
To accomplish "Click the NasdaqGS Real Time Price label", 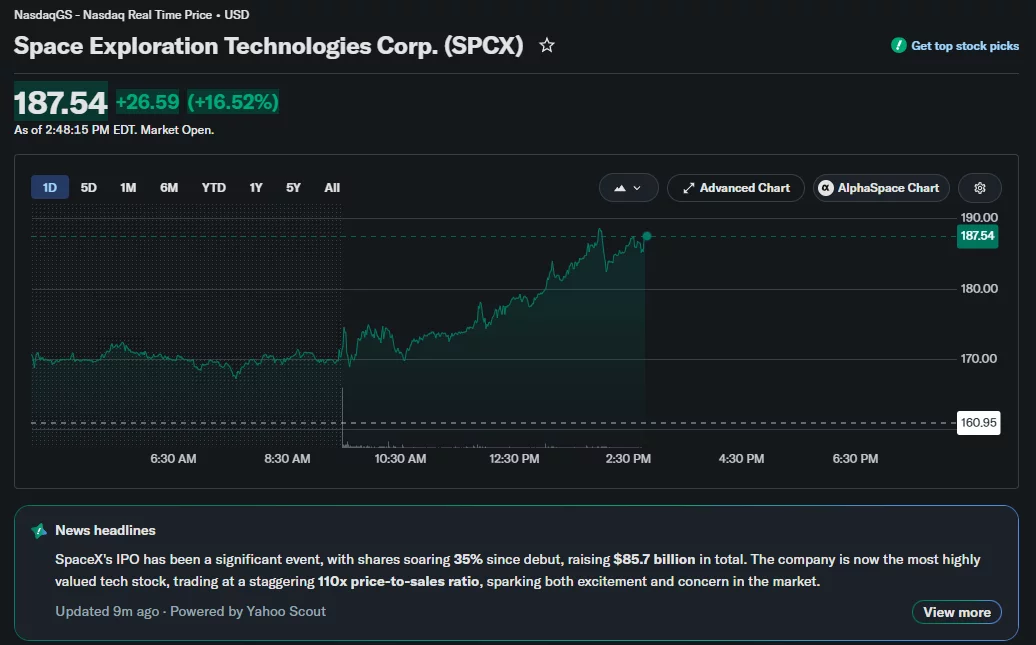I will (131, 15).
